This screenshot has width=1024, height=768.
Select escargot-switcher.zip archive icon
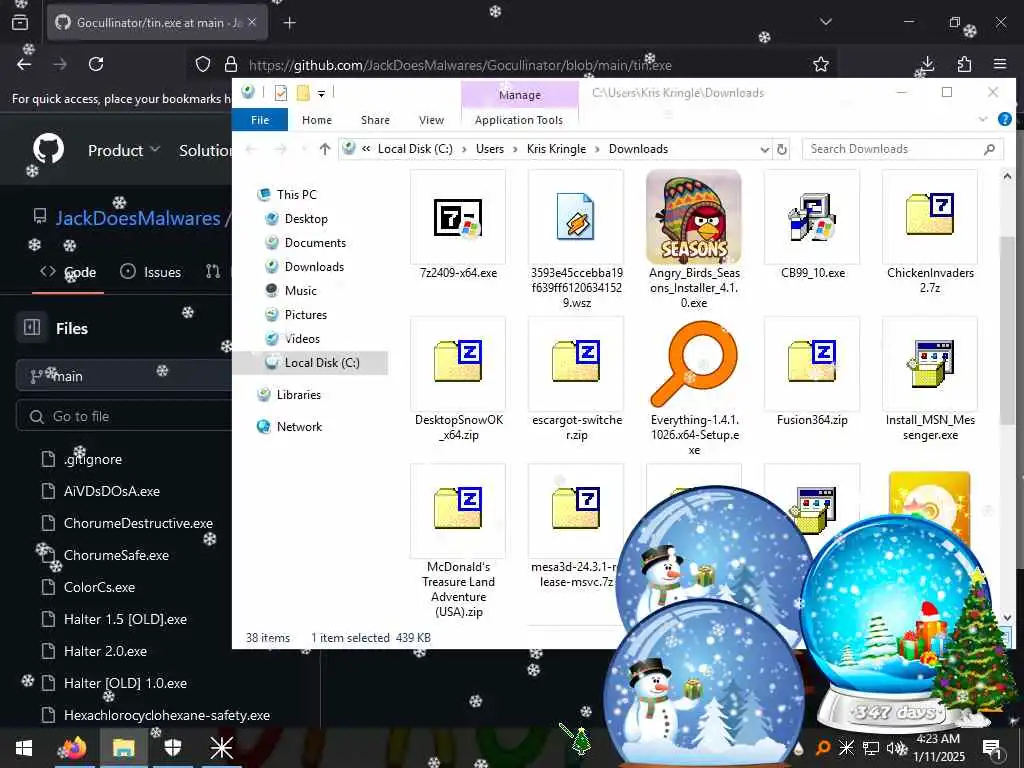[x=575, y=360]
